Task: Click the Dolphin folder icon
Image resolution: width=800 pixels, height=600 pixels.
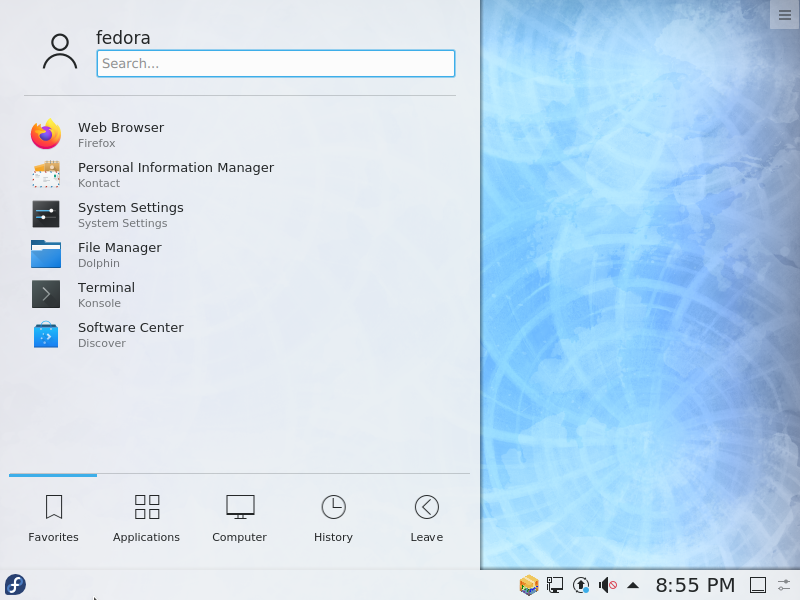Action: coord(46,254)
